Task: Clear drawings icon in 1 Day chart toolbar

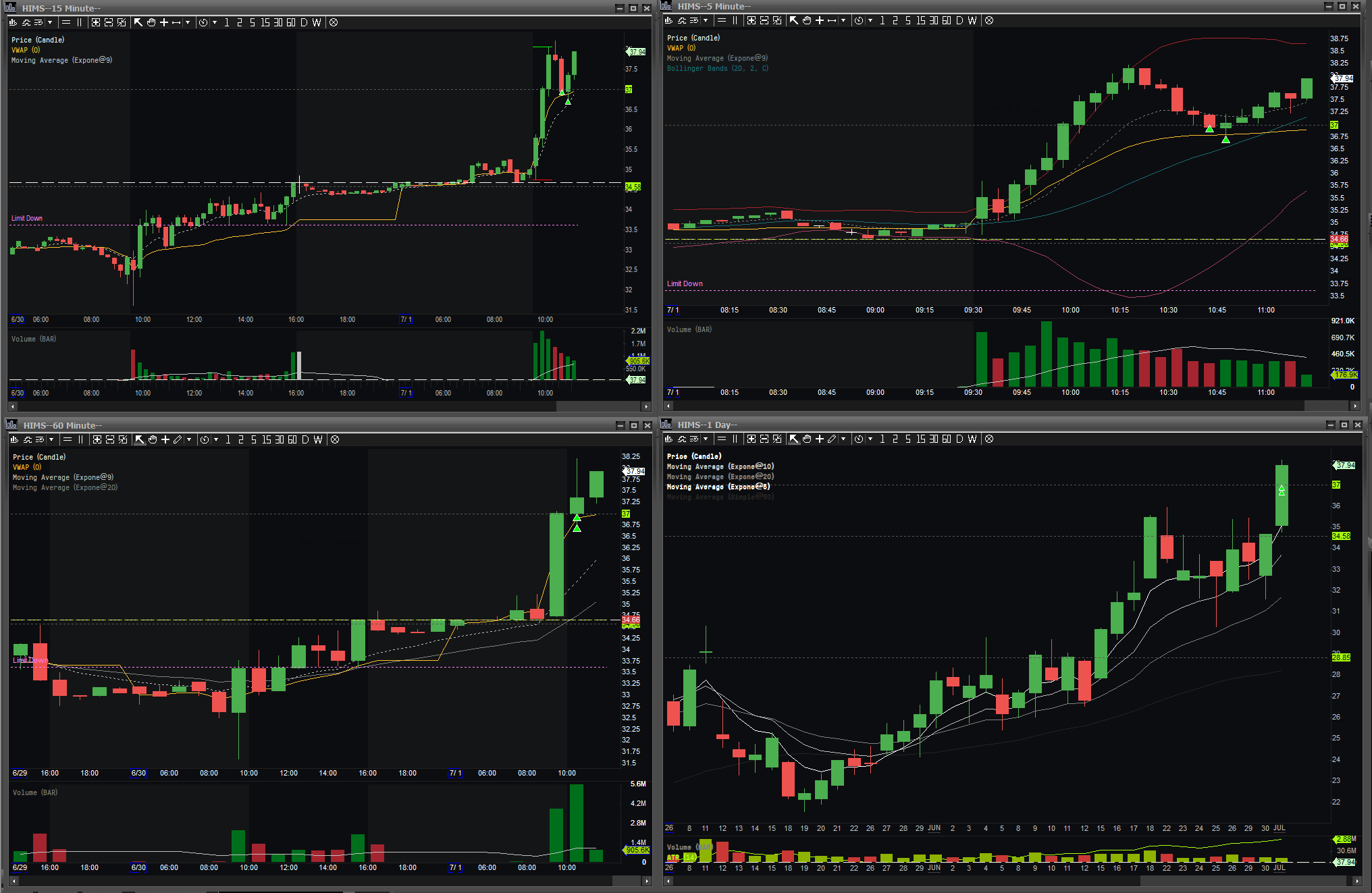Action: (989, 439)
